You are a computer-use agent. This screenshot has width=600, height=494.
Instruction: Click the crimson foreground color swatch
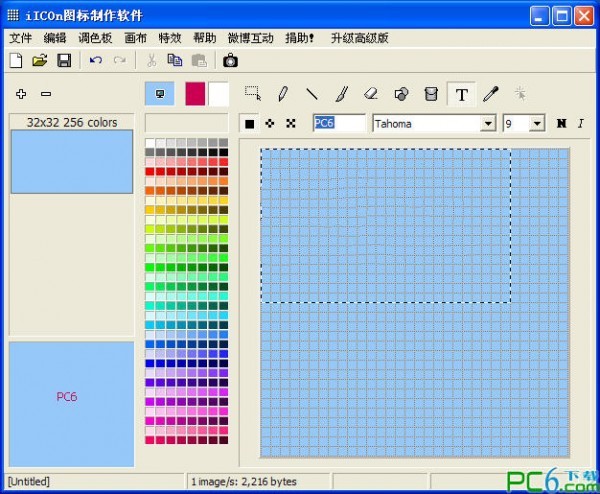[195, 93]
